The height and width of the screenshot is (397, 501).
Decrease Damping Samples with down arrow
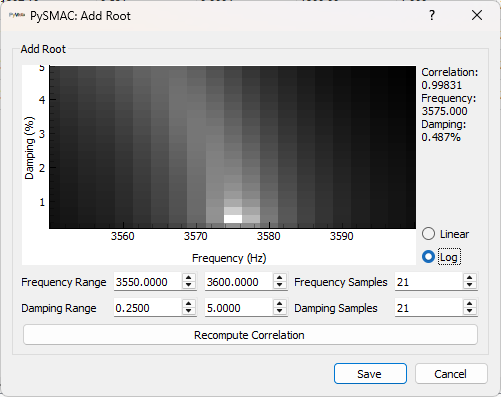pyautogui.click(x=470, y=311)
